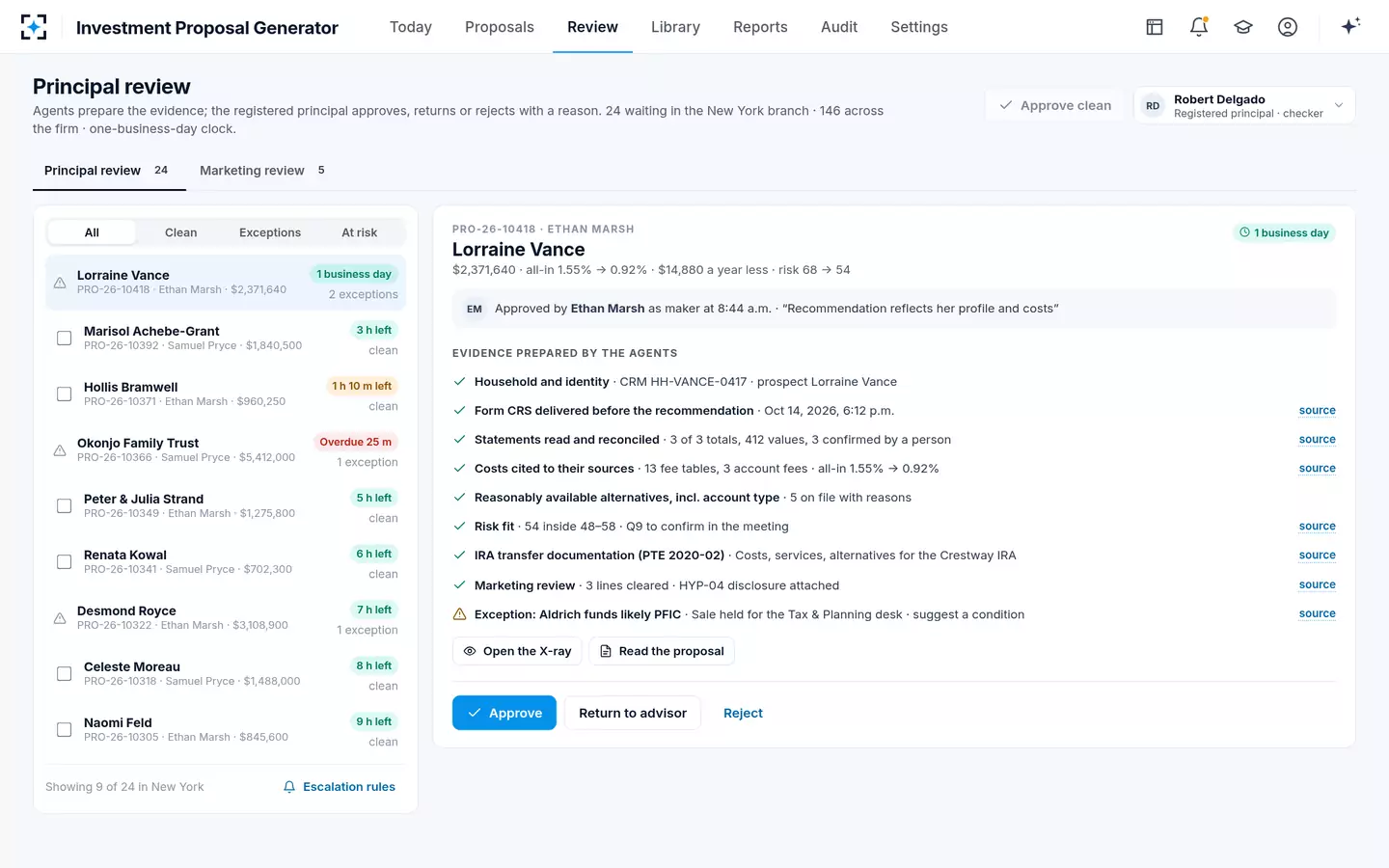Screen dimensions: 1389x868
Task: Click the bell icon next to Escalation rules
Action: (289, 787)
